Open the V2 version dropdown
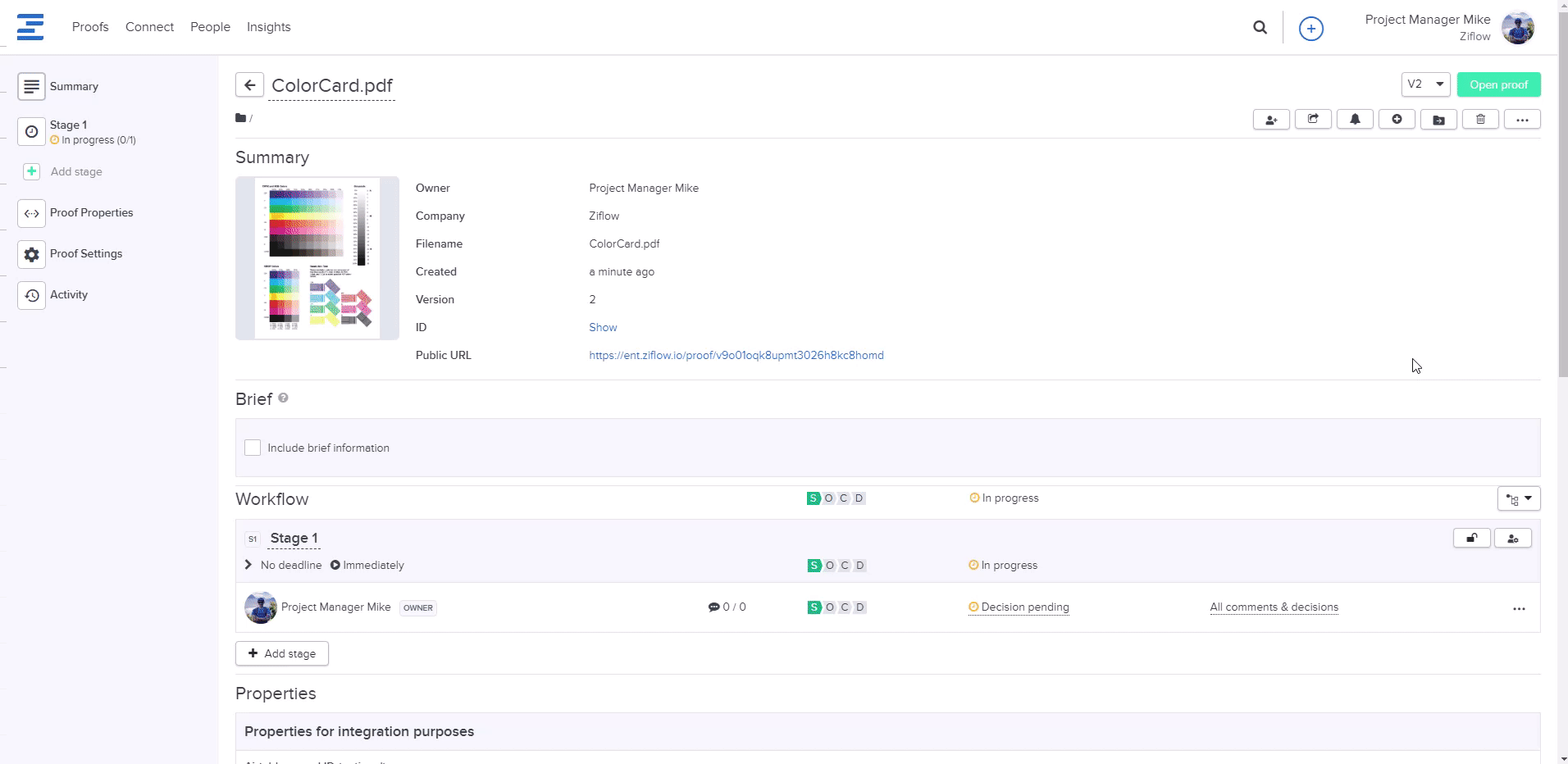 (1425, 84)
